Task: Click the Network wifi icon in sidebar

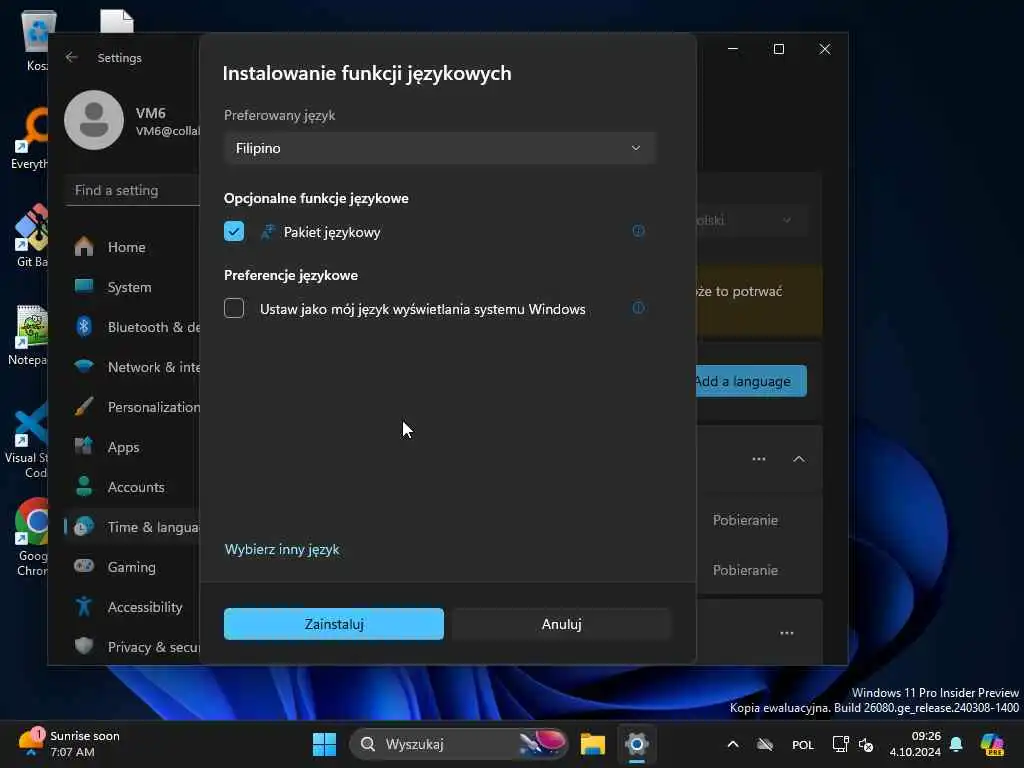Action: [84, 366]
